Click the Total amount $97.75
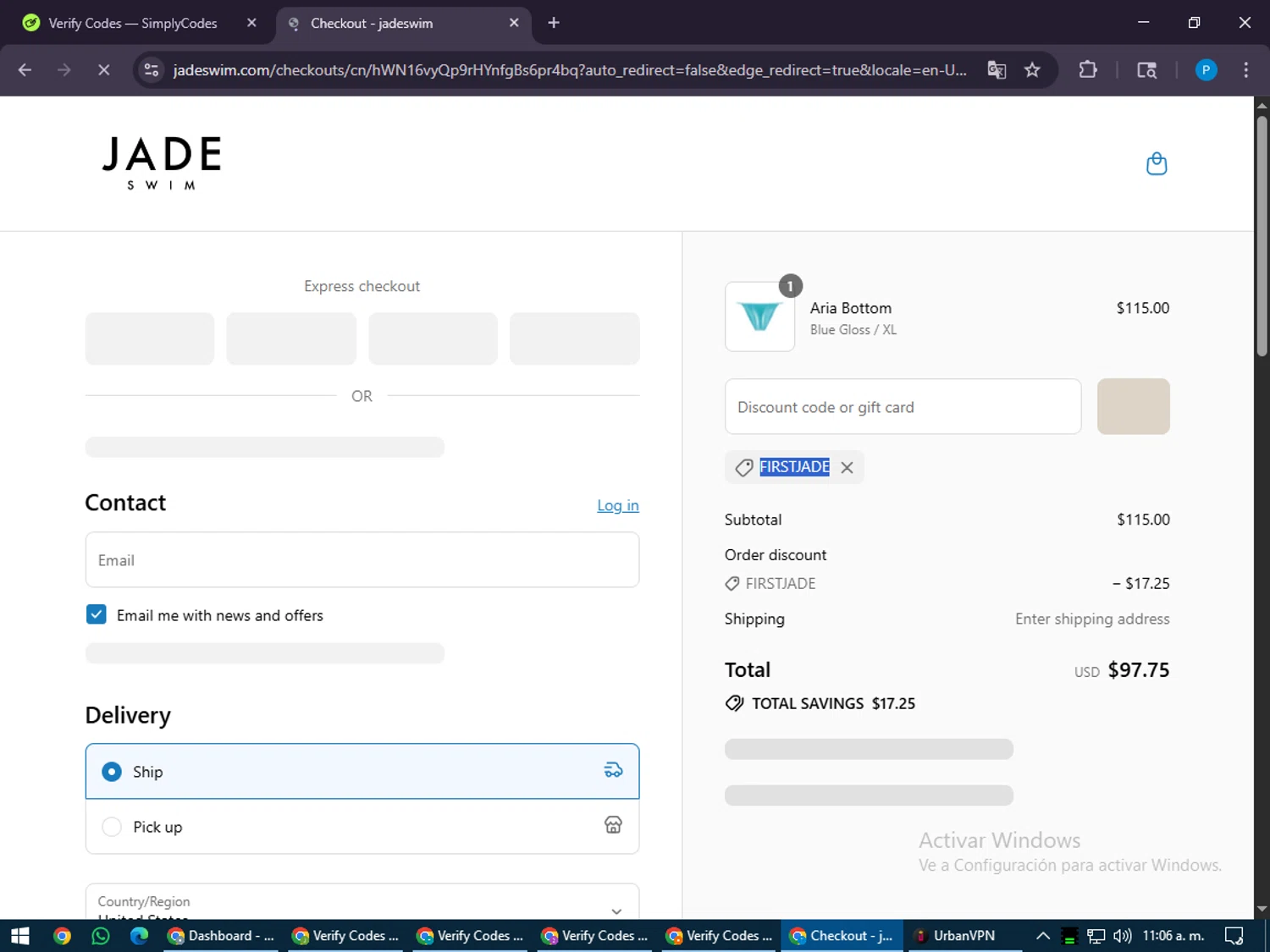 coord(1139,670)
